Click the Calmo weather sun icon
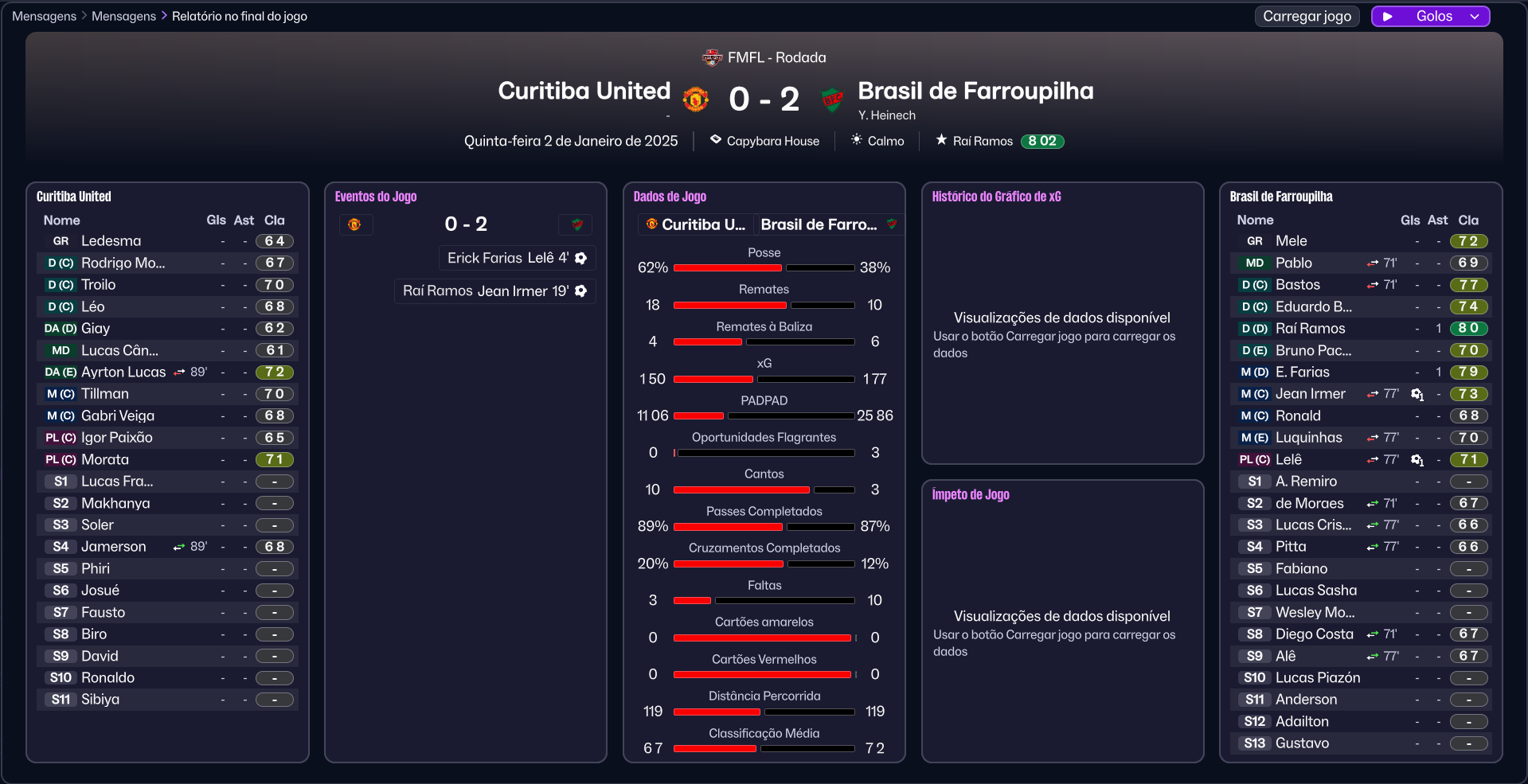 pos(857,140)
